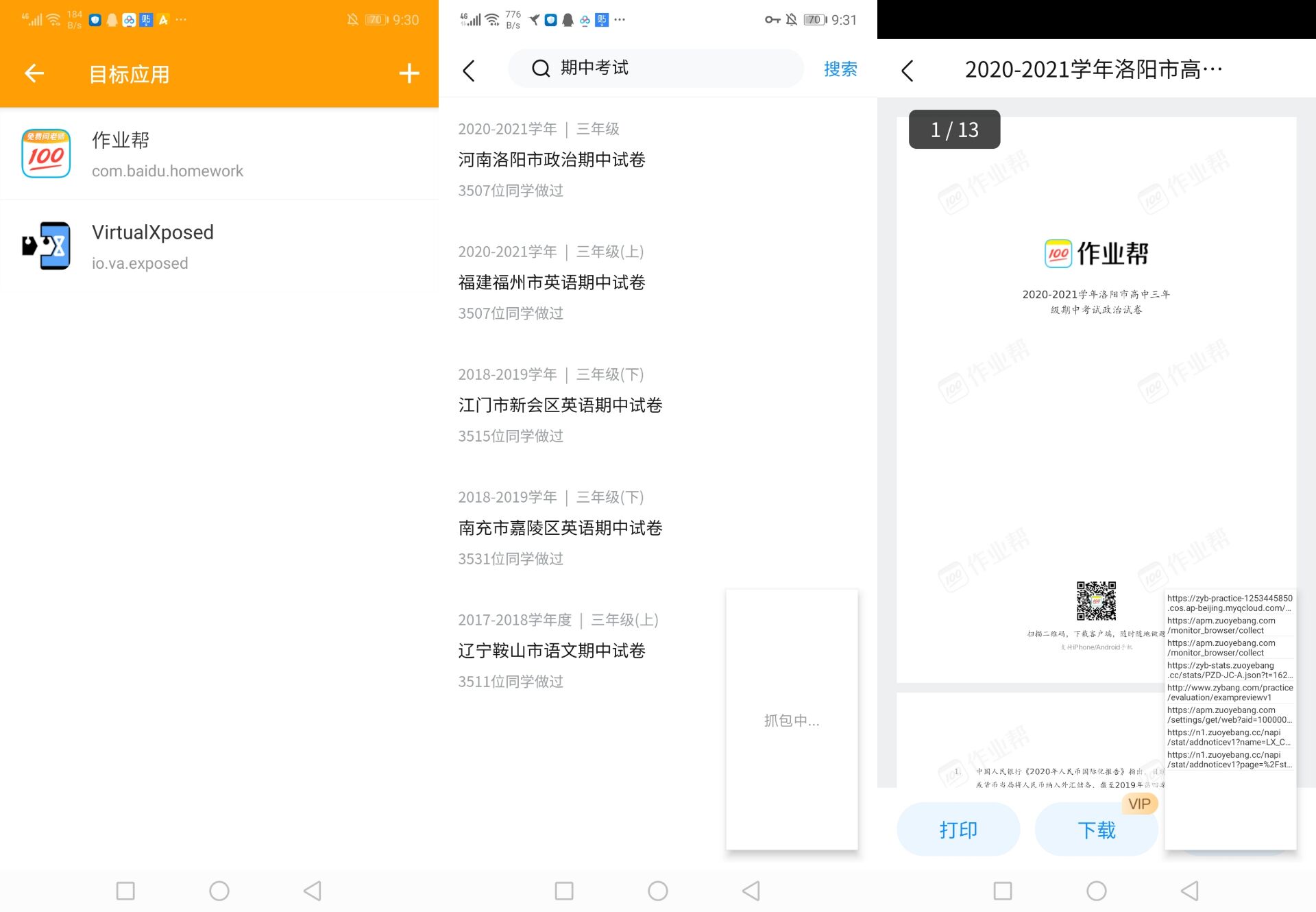This screenshot has height=912, width=1316.
Task: Tap the back triangle in left screen
Action: 313,891
